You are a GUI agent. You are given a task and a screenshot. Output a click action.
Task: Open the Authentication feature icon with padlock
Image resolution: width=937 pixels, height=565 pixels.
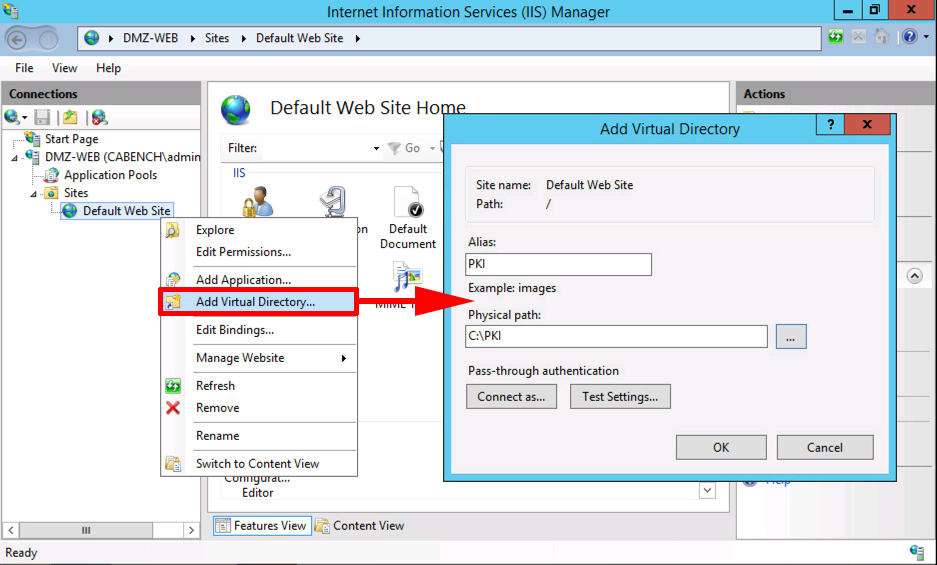pos(258,202)
